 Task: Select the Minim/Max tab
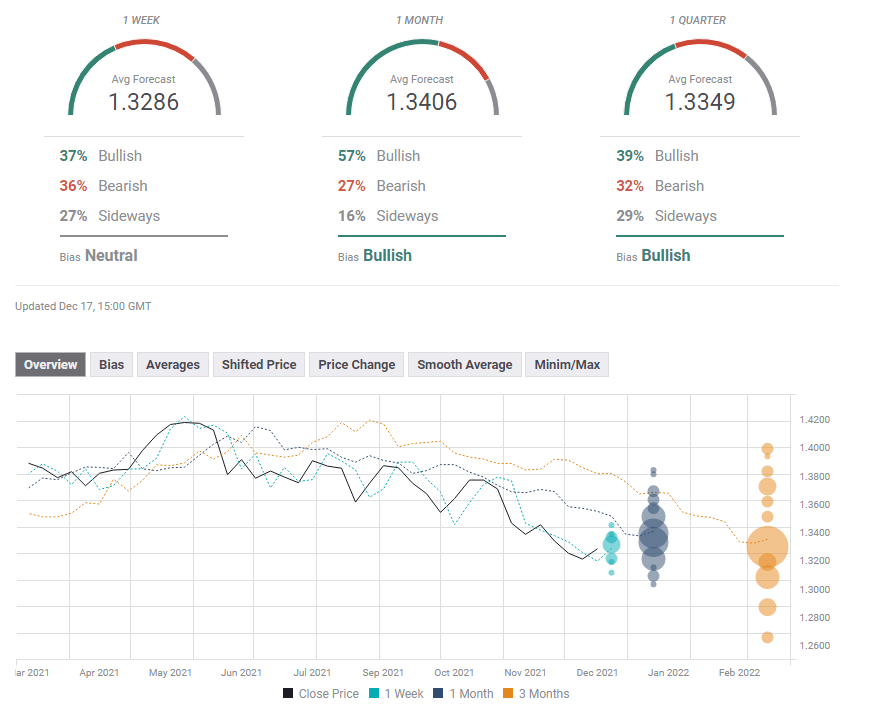(567, 365)
